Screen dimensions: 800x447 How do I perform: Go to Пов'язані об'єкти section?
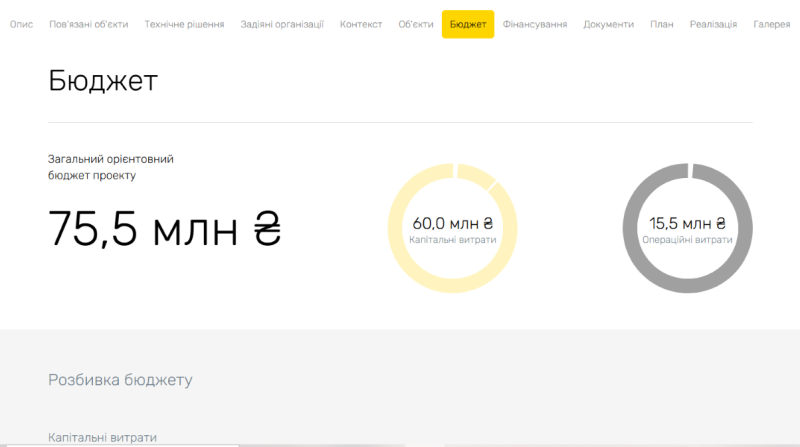89,24
